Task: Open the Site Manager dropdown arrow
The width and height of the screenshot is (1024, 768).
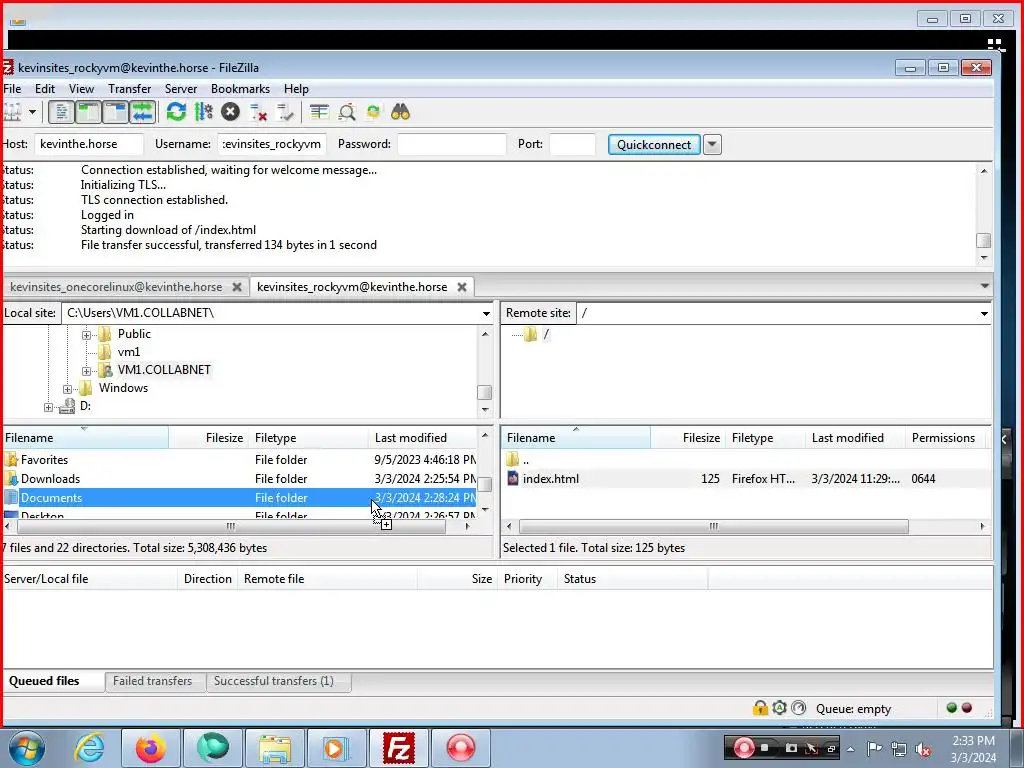Action: (32, 112)
